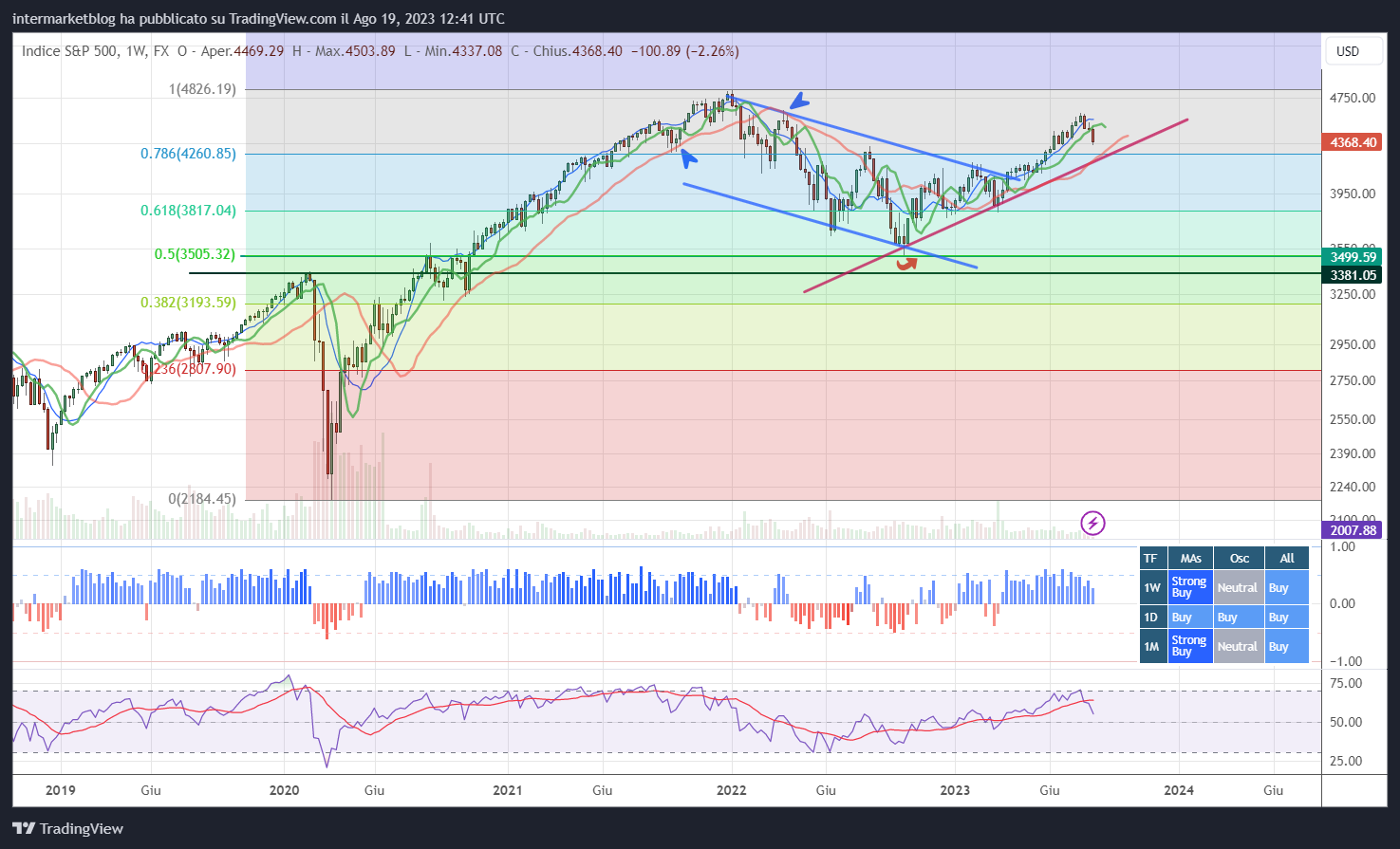Click the low value Min.4337.08
Viewport: 1400px width, 849px height.
point(463,51)
